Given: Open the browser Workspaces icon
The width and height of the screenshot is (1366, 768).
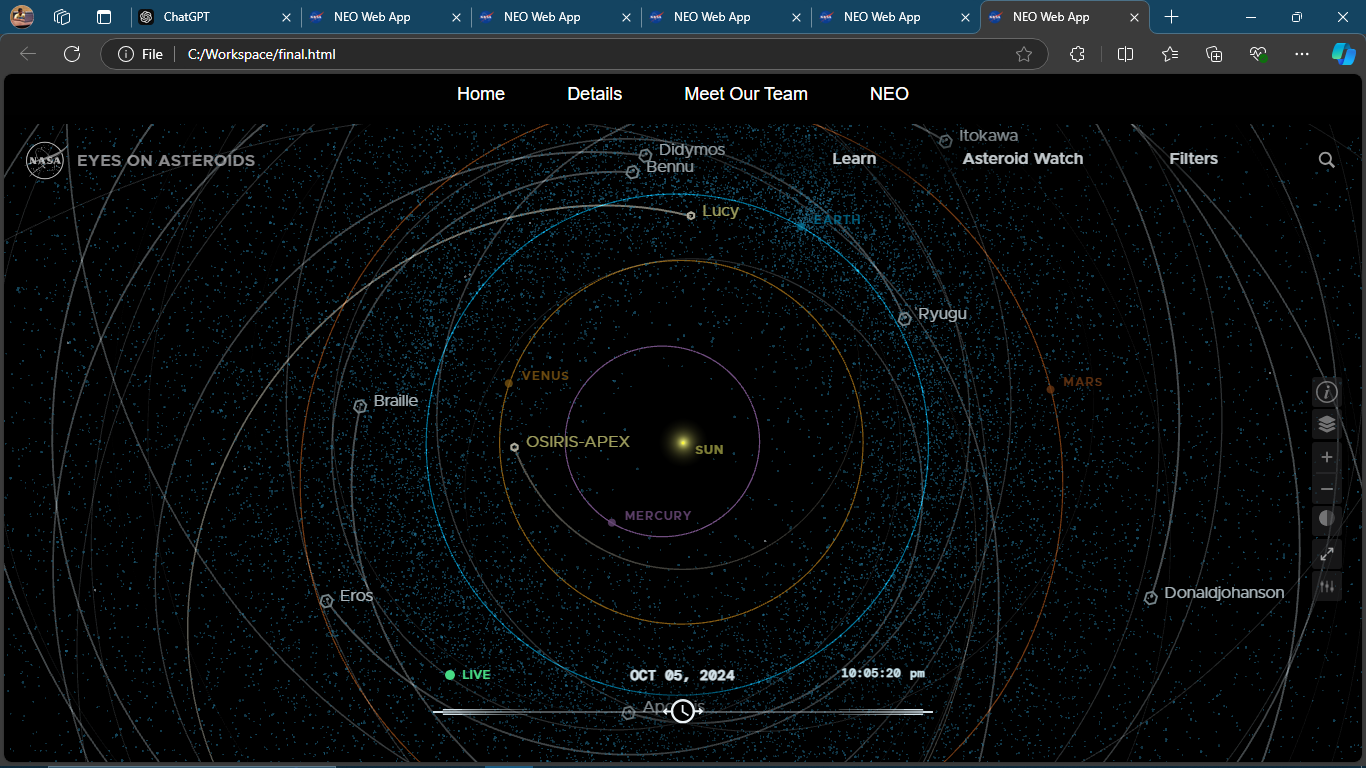Looking at the screenshot, I should (x=62, y=17).
